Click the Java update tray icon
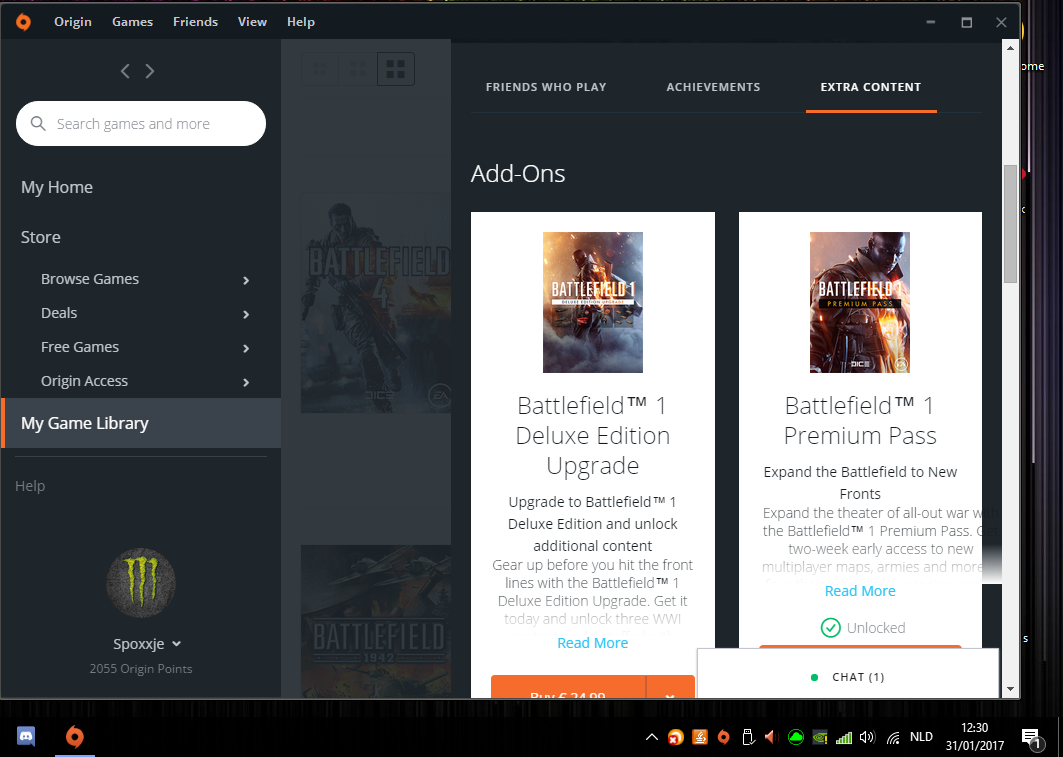Image resolution: width=1063 pixels, height=757 pixels. click(x=700, y=737)
